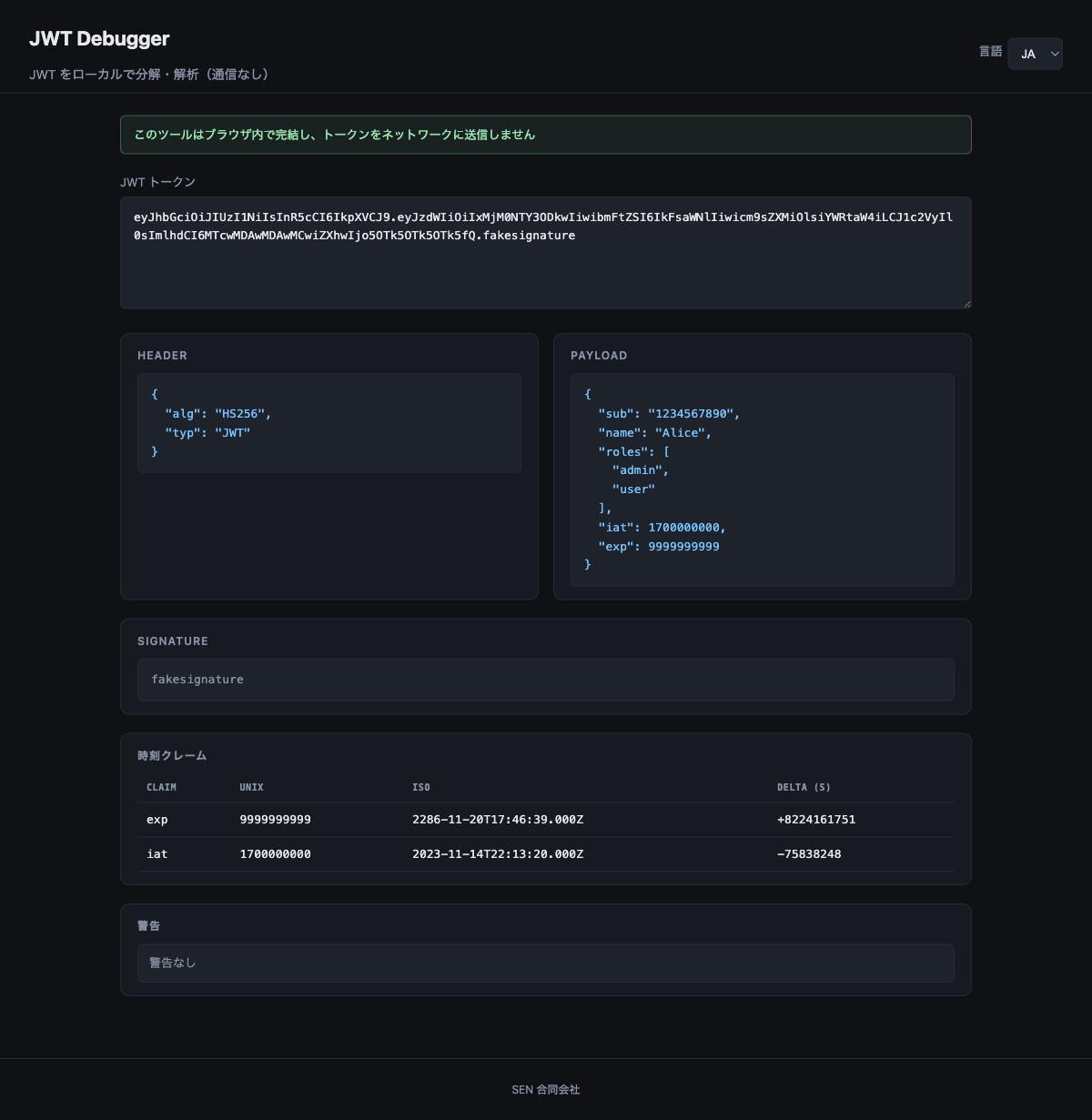Click the HEADER section title
The image size is (1092, 1120).
(162, 356)
